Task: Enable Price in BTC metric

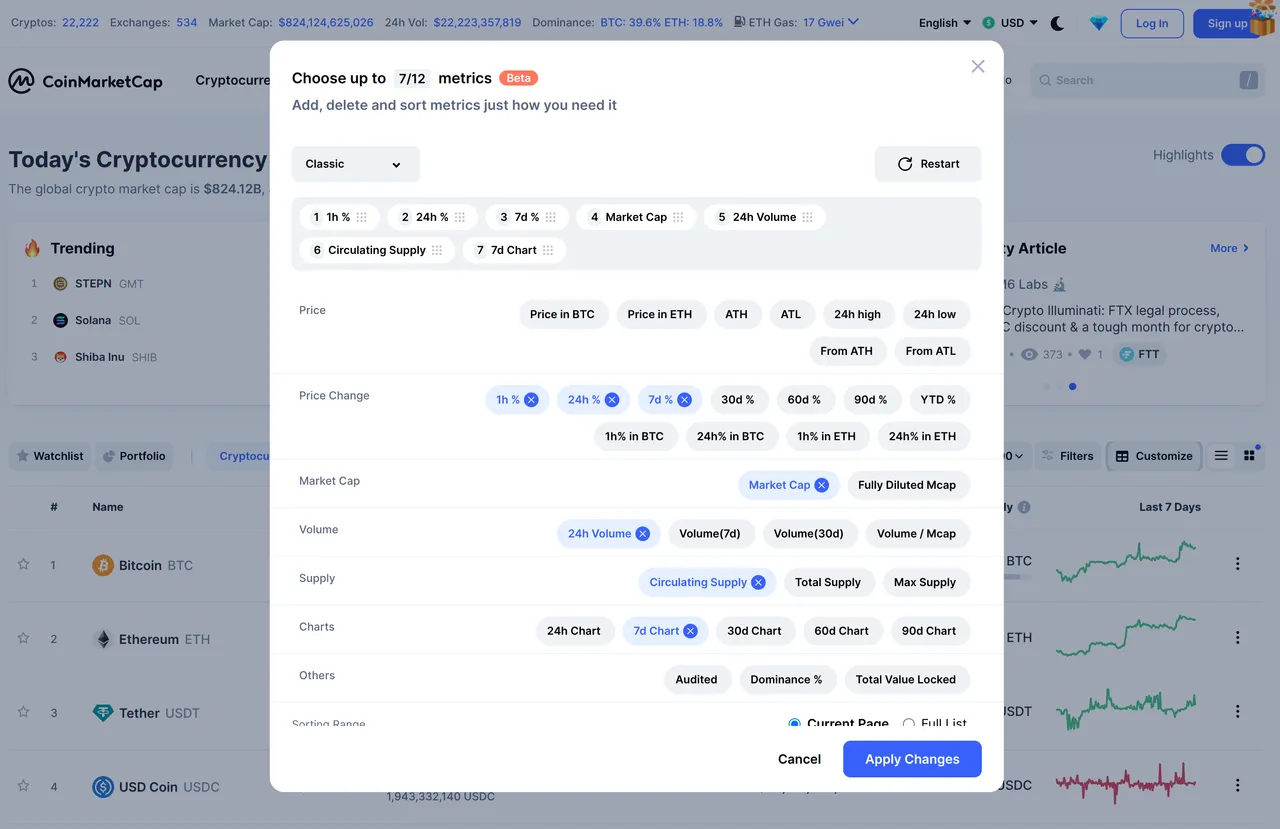Action: click(562, 314)
